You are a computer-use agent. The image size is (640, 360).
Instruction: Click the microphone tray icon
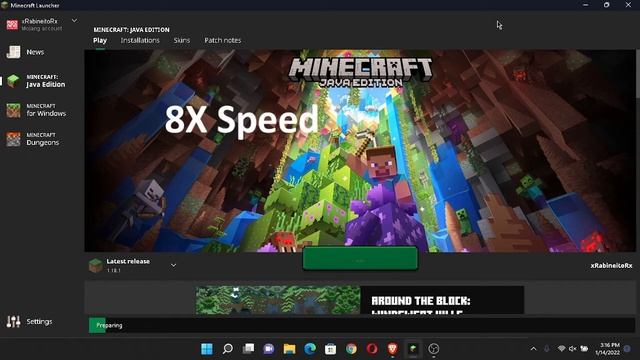tap(547, 349)
